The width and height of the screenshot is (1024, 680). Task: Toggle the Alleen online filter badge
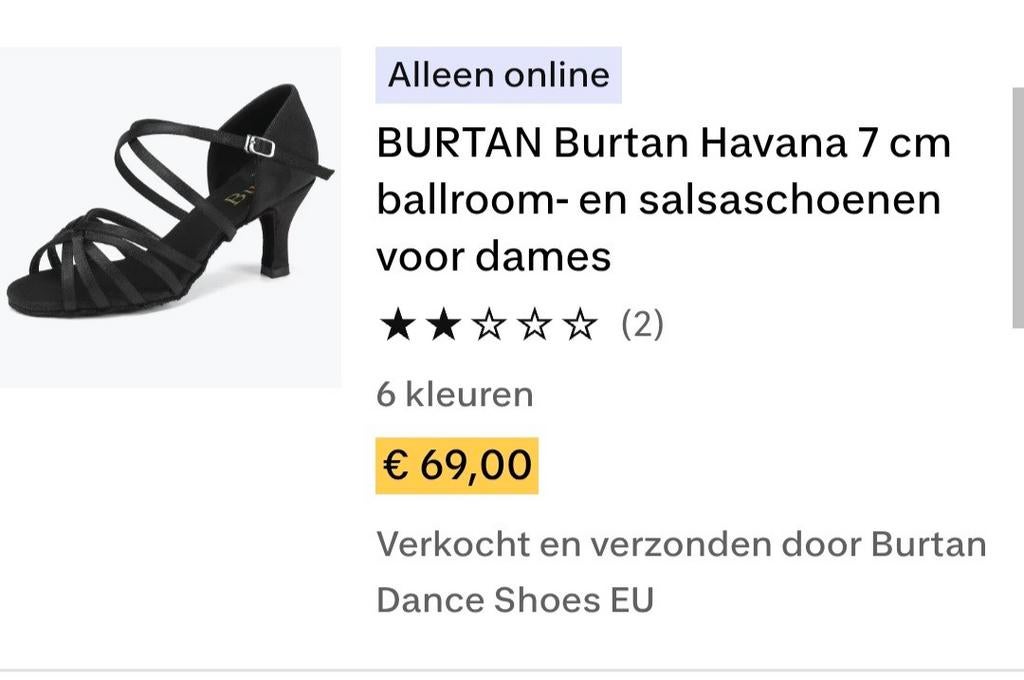(497, 73)
